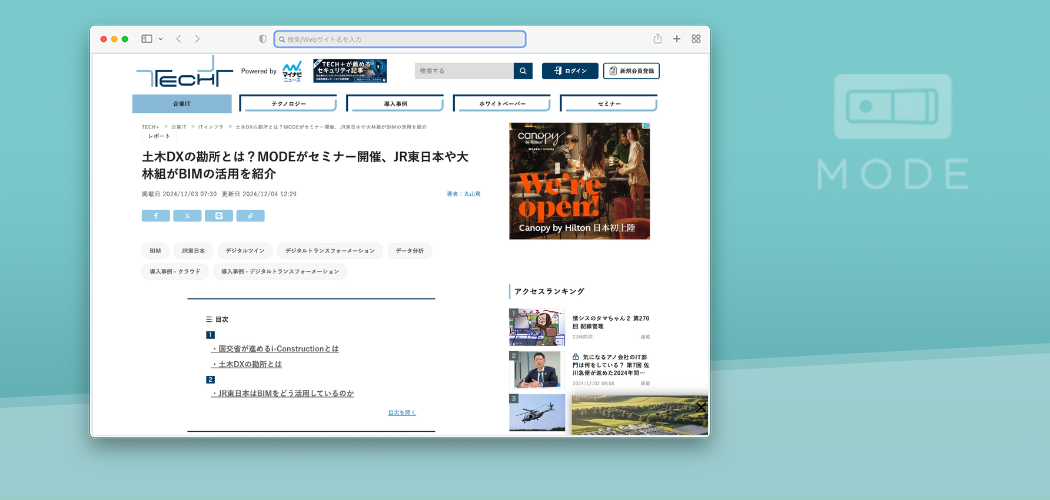Screen dimensions: 1050x500
Task: Select the テクノロジー navigation tab
Action: coord(289,103)
